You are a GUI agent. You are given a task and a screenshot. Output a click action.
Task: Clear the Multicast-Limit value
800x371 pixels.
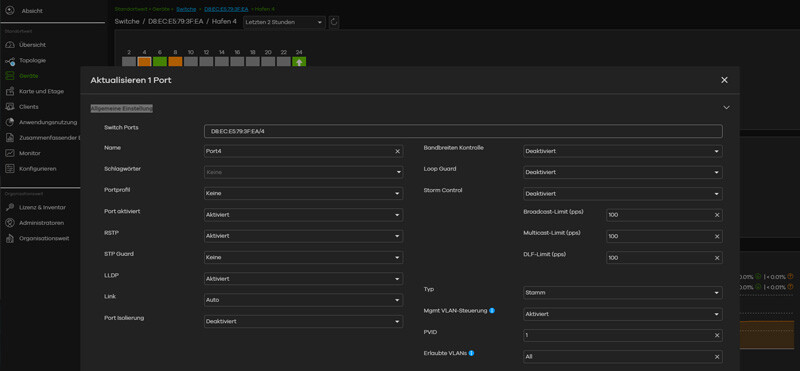717,237
